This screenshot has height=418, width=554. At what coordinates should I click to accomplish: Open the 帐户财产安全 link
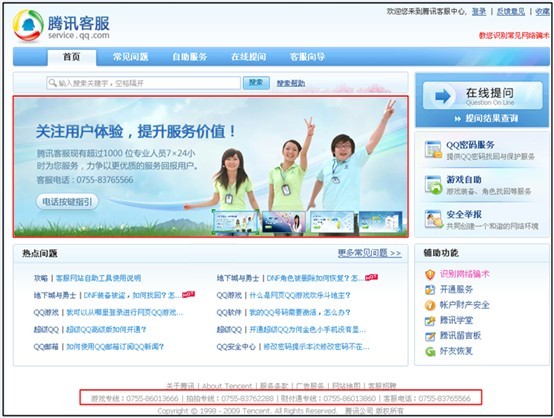tap(465, 305)
